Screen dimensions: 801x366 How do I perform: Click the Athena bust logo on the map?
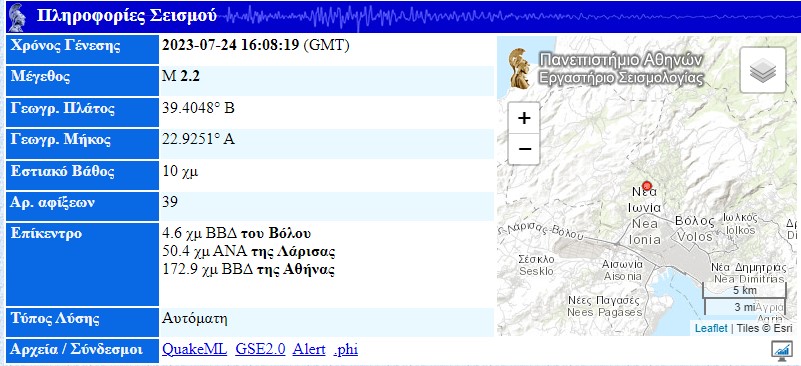[521, 68]
